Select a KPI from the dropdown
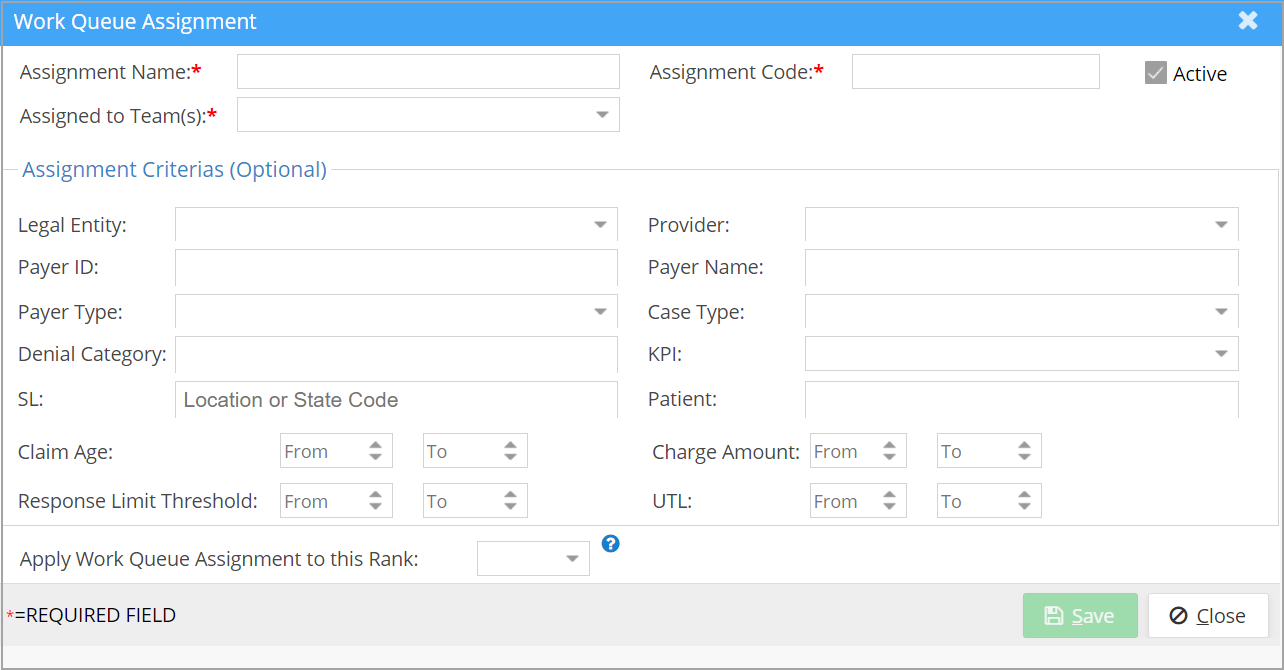The height and width of the screenshot is (670, 1284). pos(1221,354)
